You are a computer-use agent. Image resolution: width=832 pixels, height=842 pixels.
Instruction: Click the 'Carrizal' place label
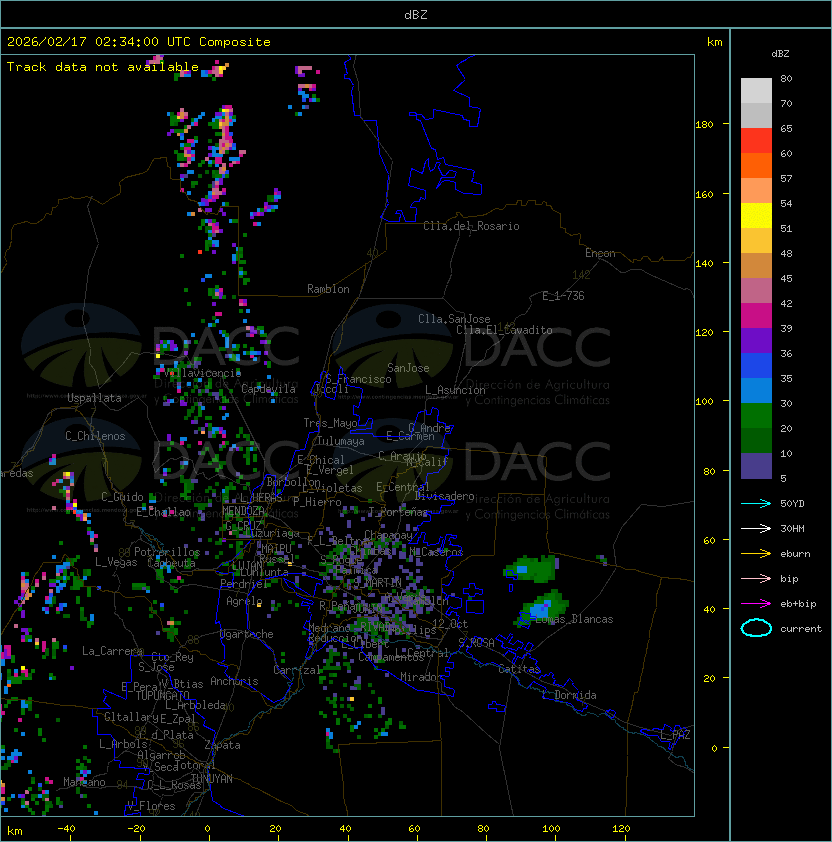297,670
